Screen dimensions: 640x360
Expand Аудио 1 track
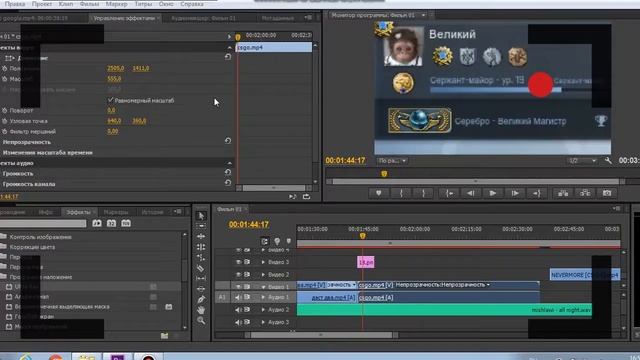tap(263, 298)
